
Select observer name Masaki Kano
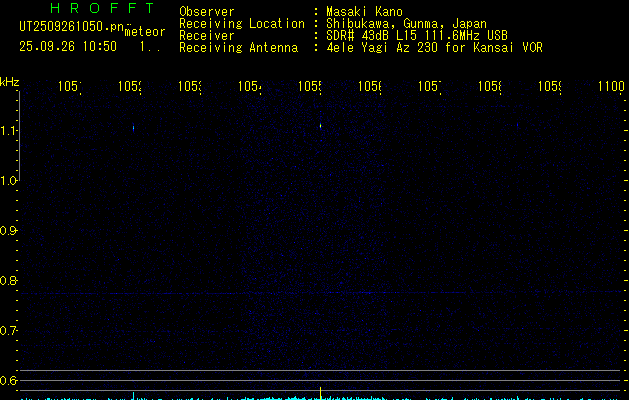364,12
